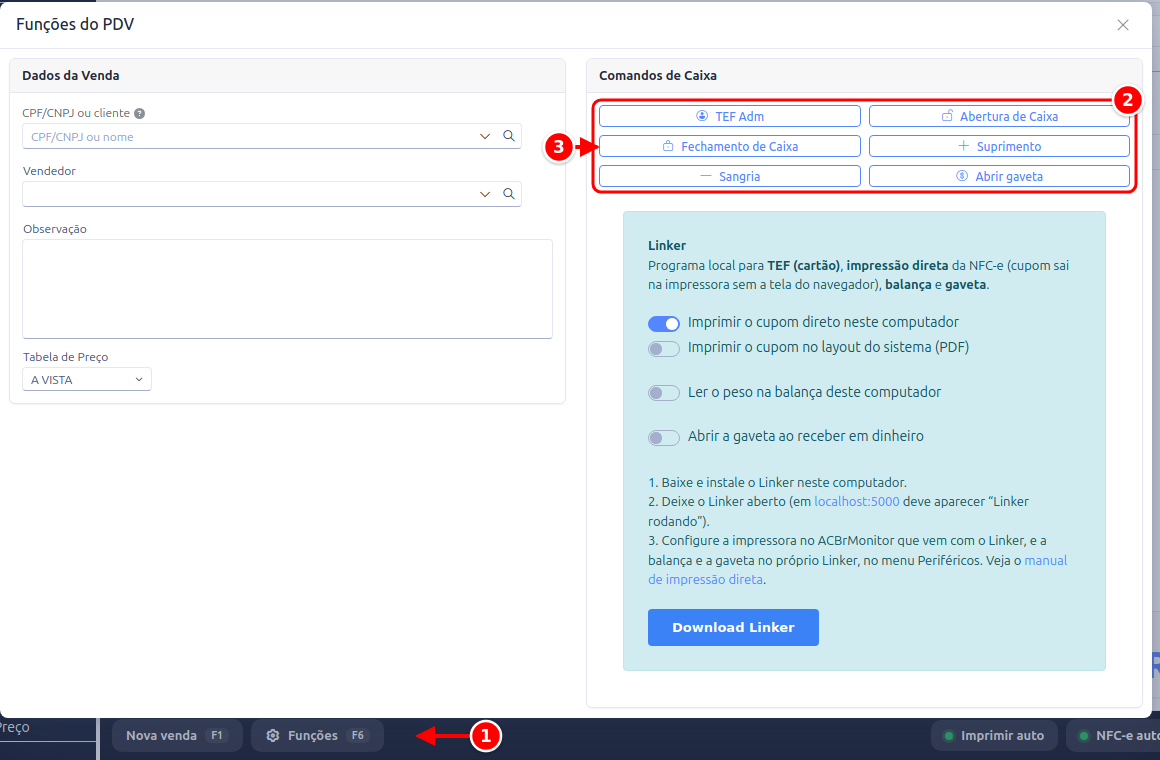
Task: Click the Nova venda F1 button
Action: (x=177, y=736)
